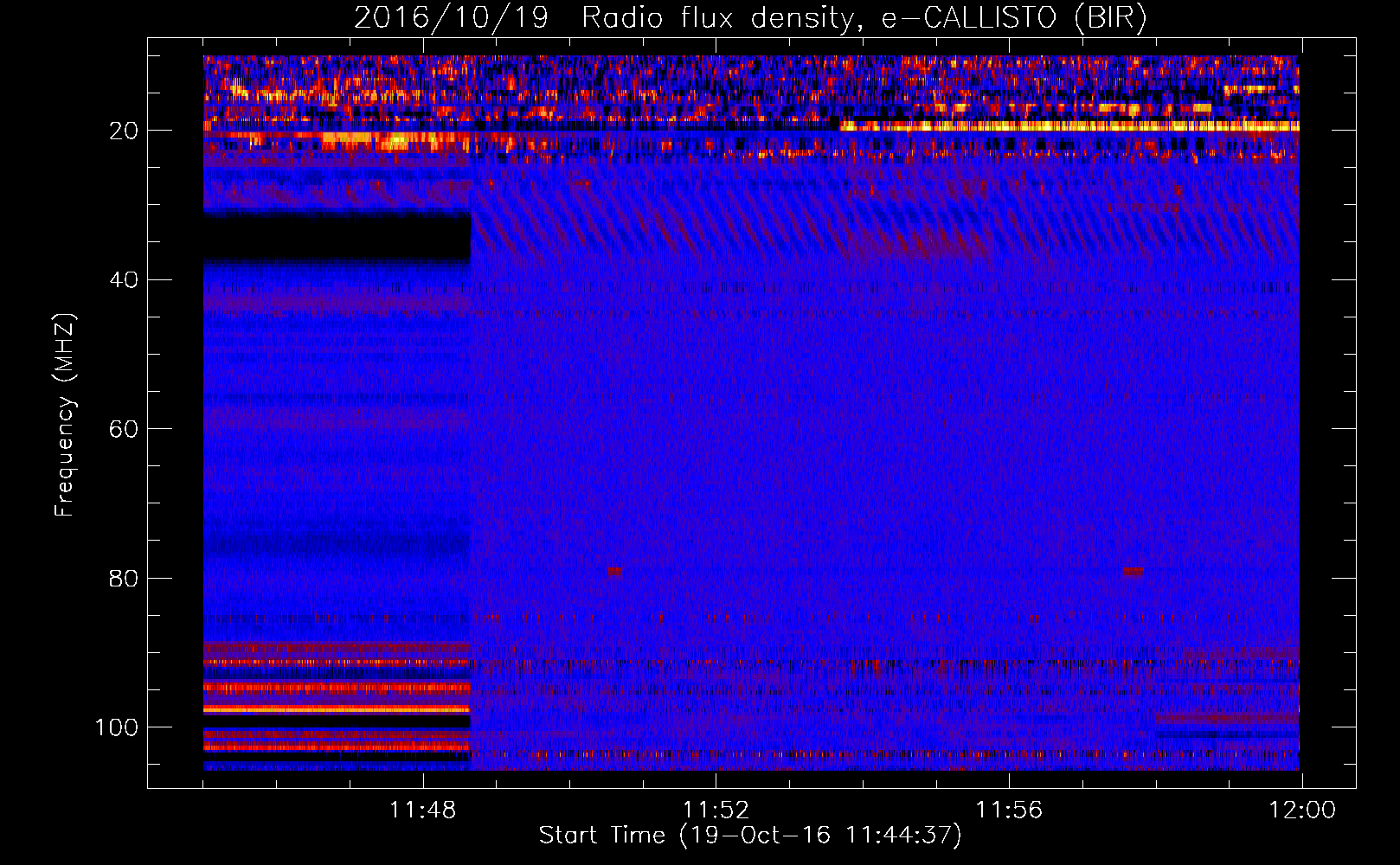Click the 40 frequency tick label
1400x865 pixels.
click(124, 280)
